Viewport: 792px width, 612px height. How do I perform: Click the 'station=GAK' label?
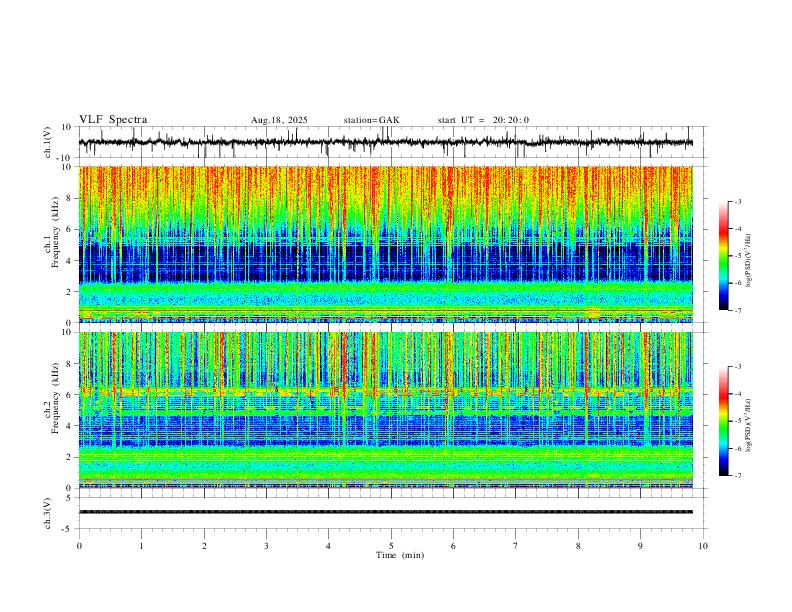[372, 120]
